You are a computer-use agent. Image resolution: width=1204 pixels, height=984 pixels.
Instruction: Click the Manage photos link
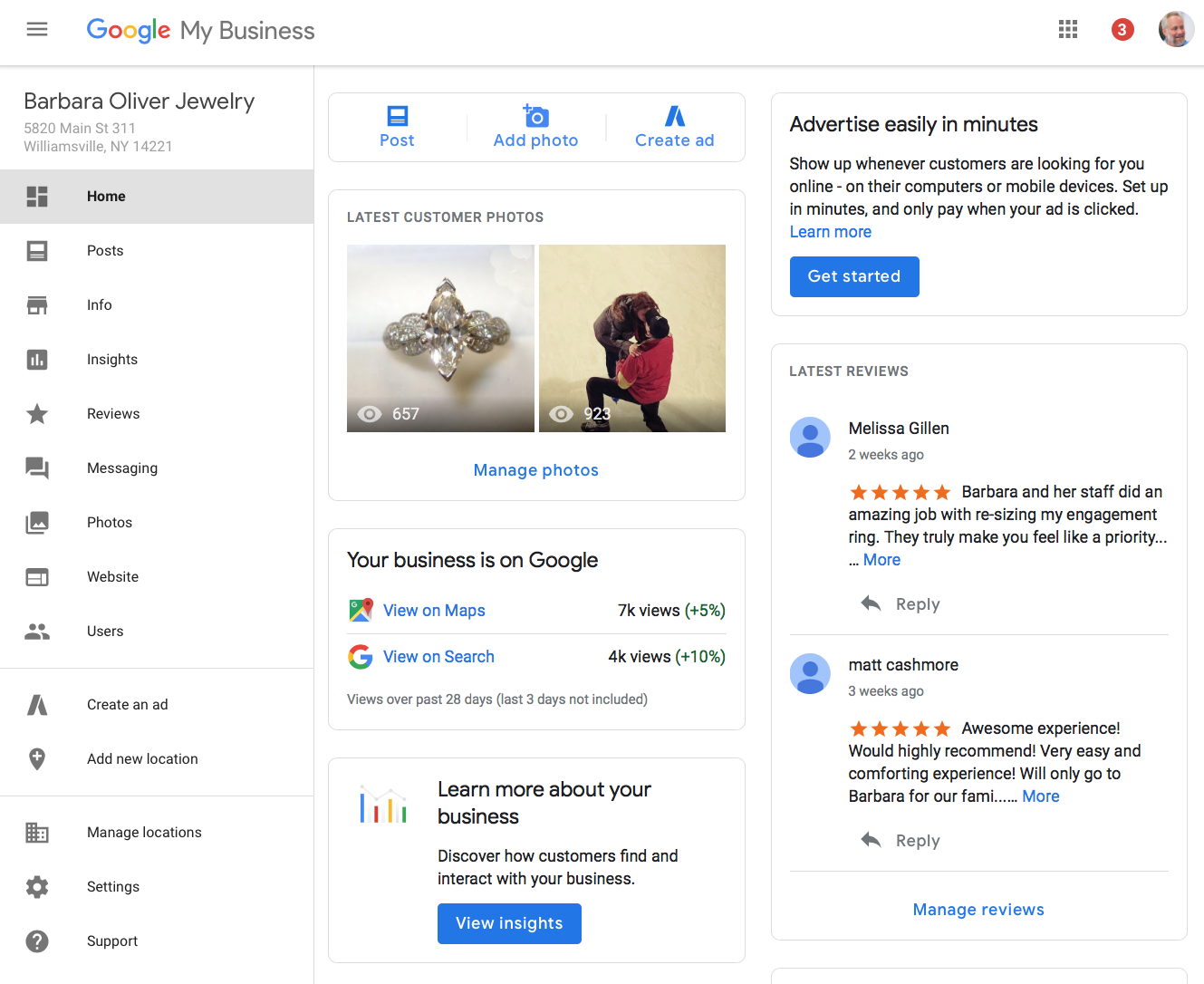536,470
